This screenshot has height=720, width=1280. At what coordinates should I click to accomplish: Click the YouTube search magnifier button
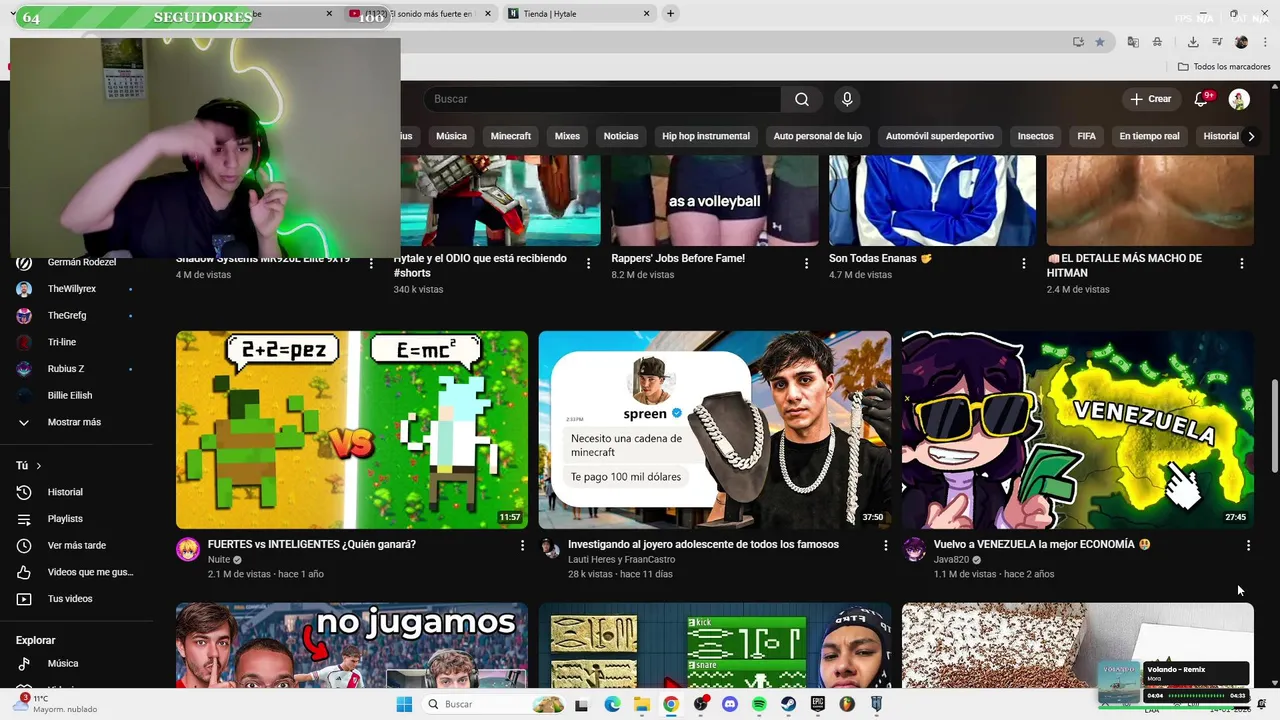pos(802,99)
